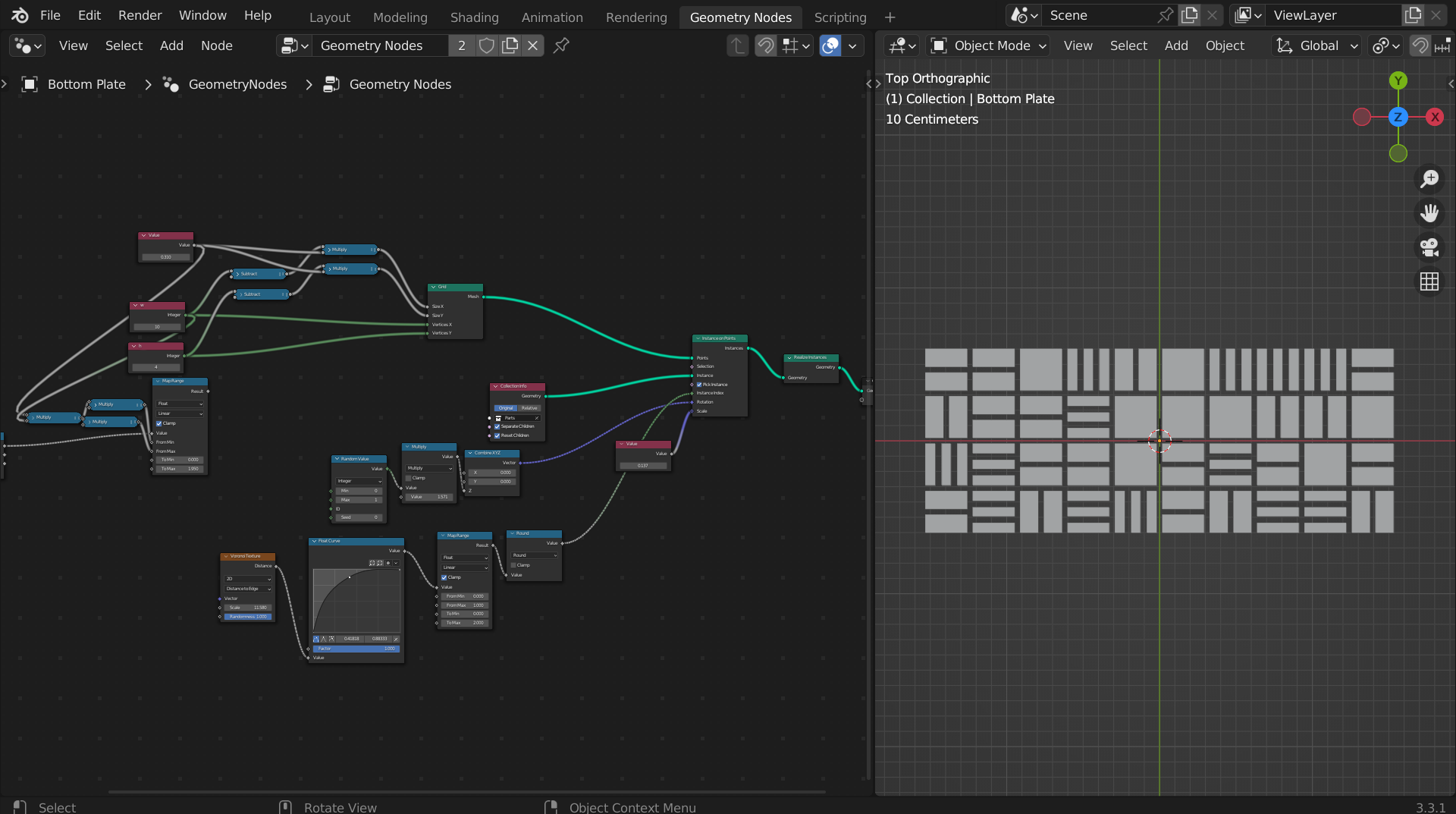1456x814 pixels.
Task: Toggle fake user shield for Geometry Nodes
Action: [487, 46]
